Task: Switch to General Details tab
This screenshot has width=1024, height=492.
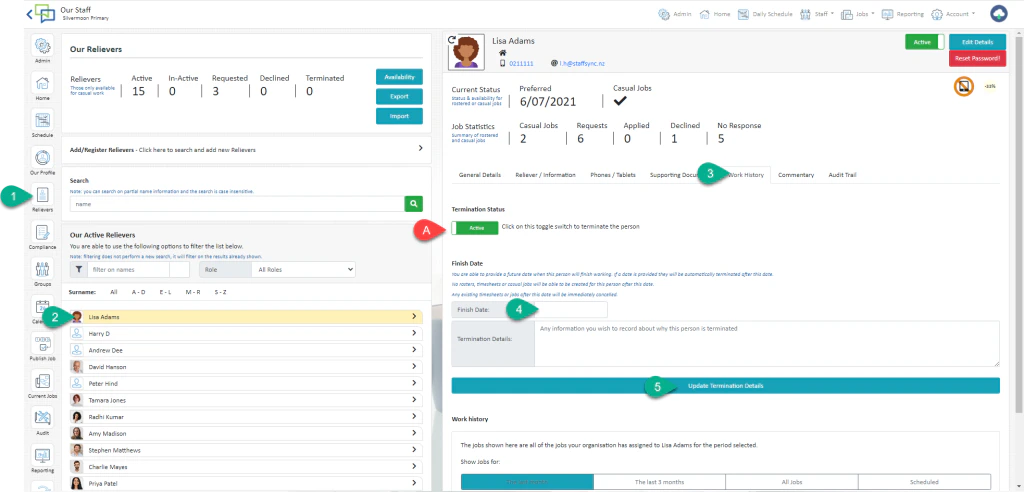Action: [480, 175]
